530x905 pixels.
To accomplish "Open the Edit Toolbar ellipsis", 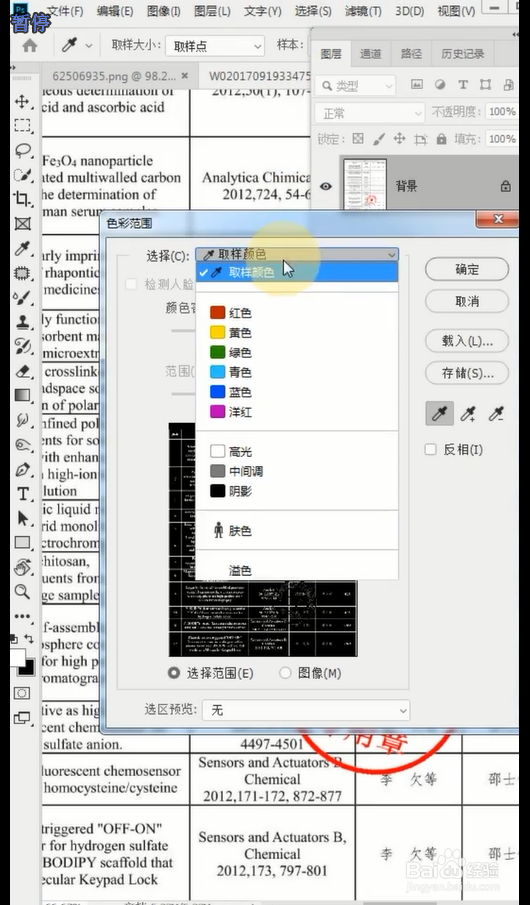I will (22, 616).
